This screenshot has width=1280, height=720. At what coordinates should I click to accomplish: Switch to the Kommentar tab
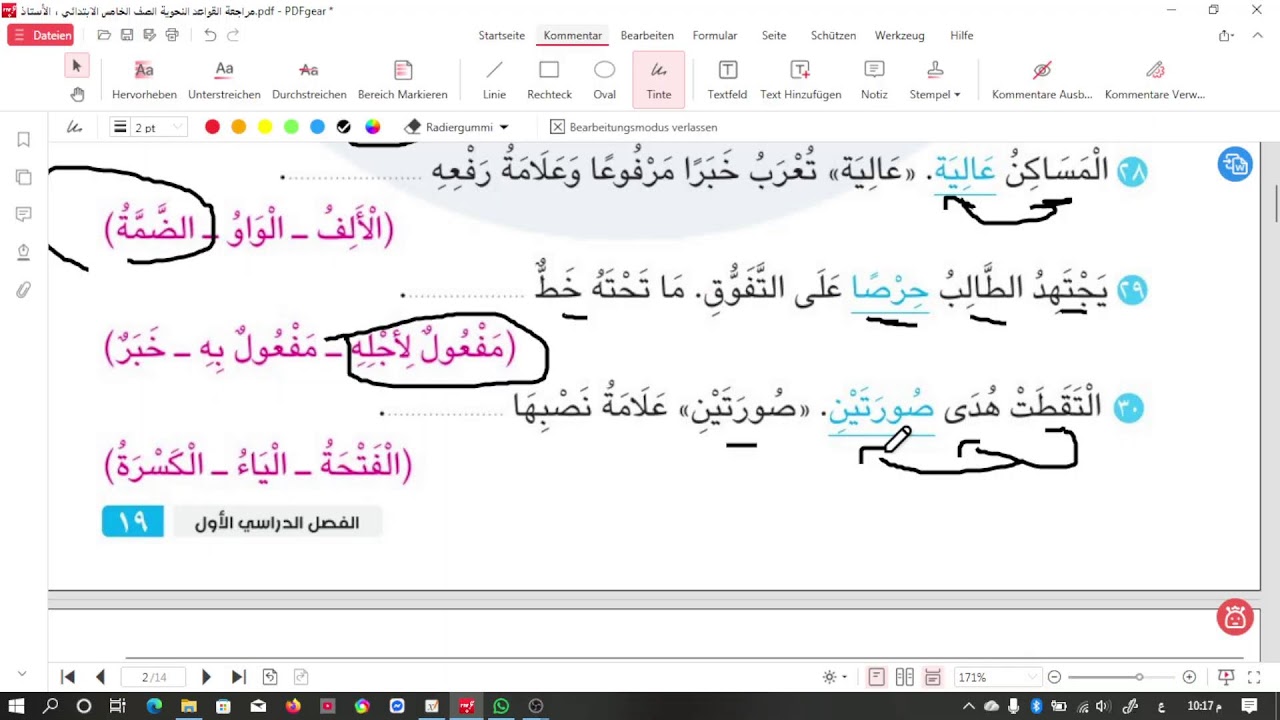coord(573,35)
